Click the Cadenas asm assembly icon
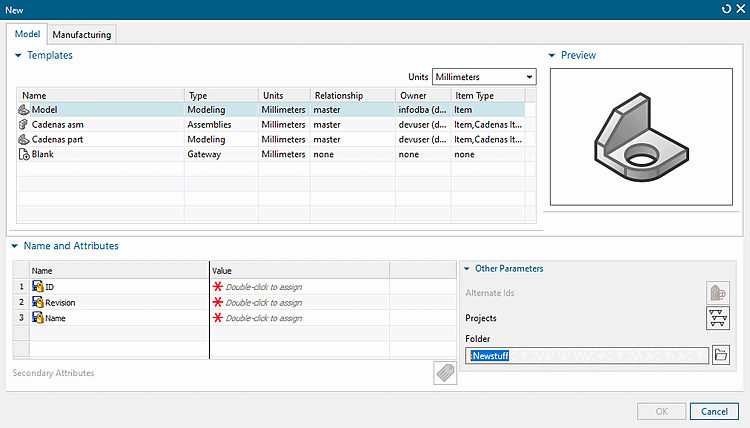The width and height of the screenshot is (750, 428). point(24,125)
